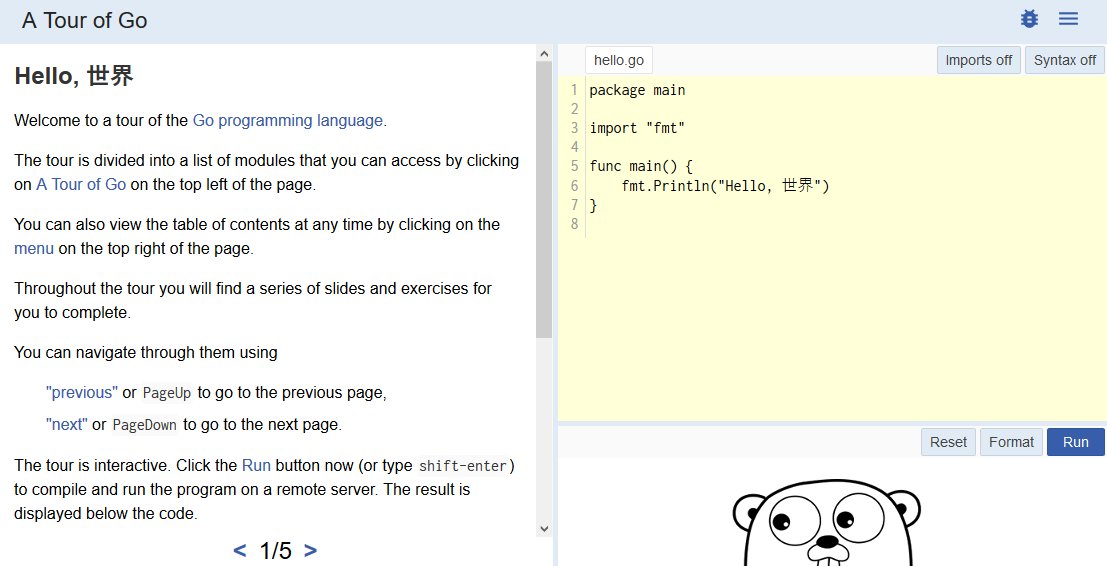Image resolution: width=1107 pixels, height=566 pixels.
Task: Click the Run link in paragraph
Action: pyautogui.click(x=256, y=466)
